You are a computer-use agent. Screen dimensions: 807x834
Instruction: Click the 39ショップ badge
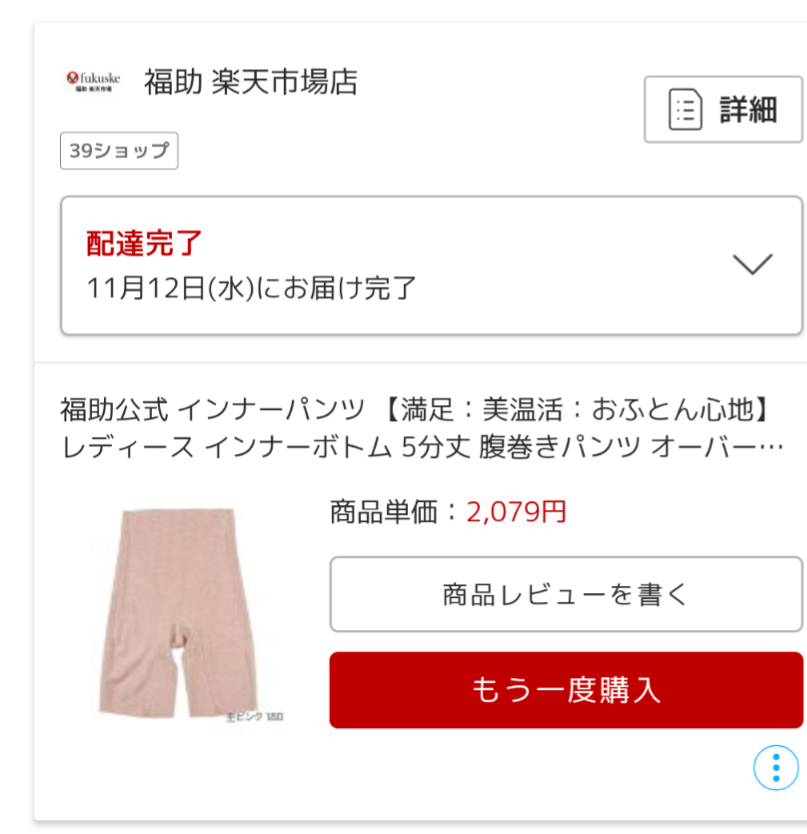coord(119,151)
